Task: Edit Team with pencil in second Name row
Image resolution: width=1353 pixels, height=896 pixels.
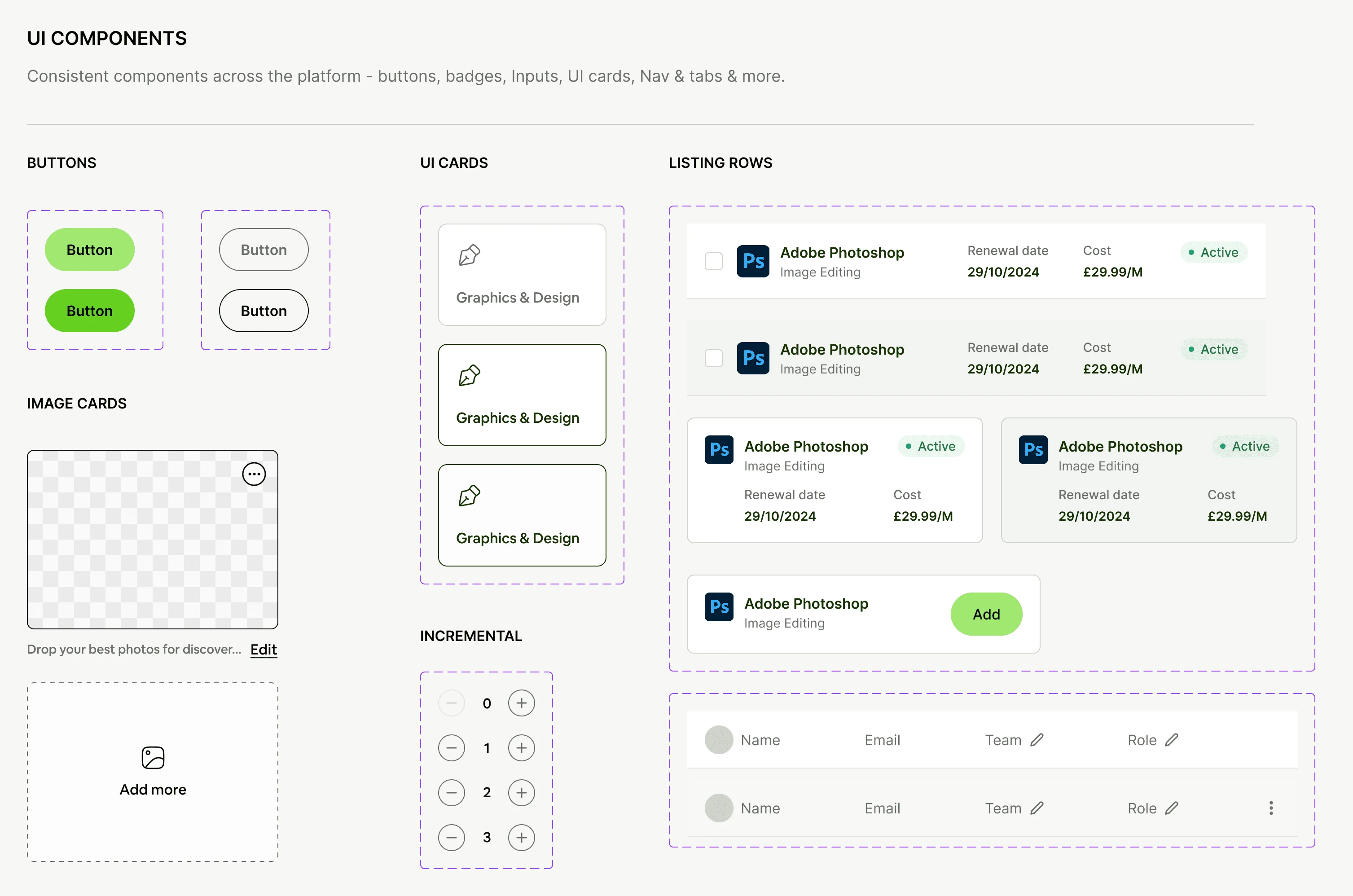Action: pyautogui.click(x=1037, y=808)
